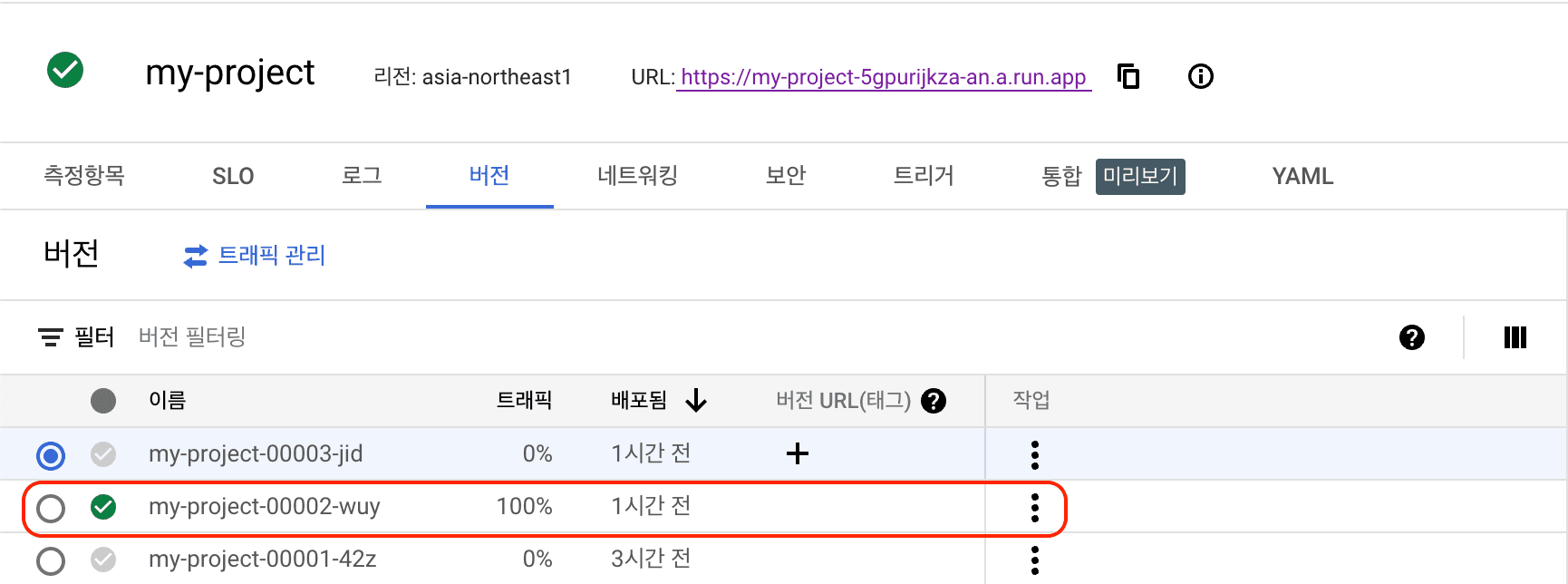Open actions menu for my-project-00002-wuy
This screenshot has width=1568, height=584.
click(1034, 508)
